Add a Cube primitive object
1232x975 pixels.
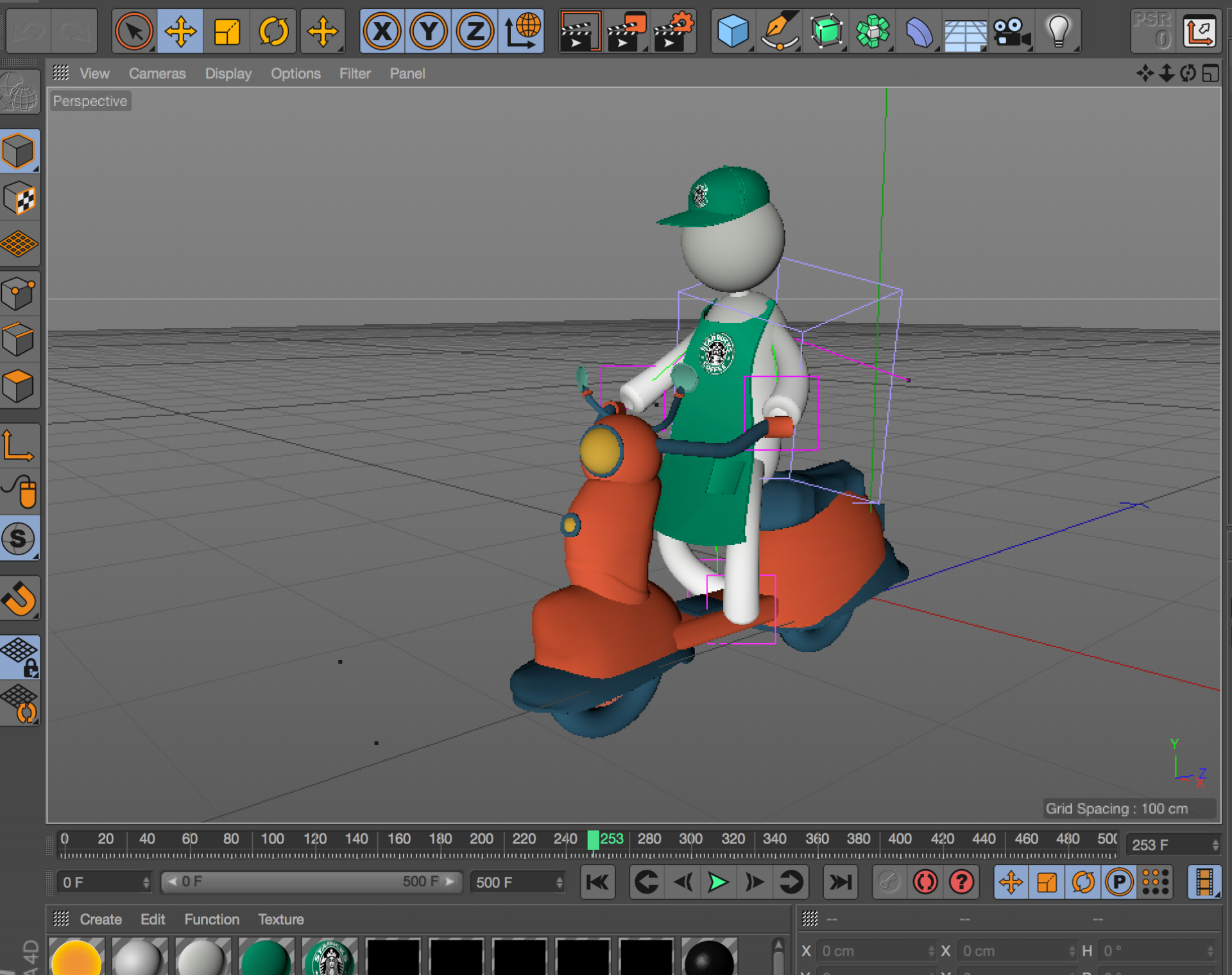click(x=733, y=31)
